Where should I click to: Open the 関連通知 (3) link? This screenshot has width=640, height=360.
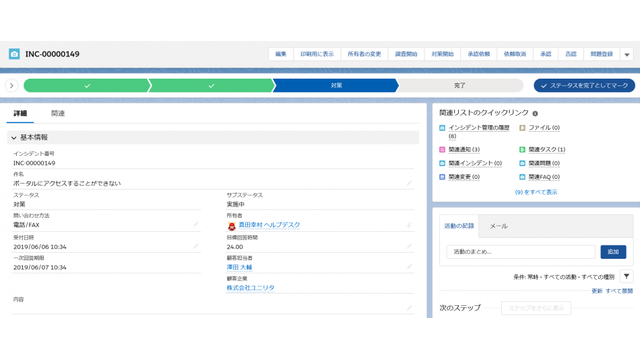click(464, 150)
